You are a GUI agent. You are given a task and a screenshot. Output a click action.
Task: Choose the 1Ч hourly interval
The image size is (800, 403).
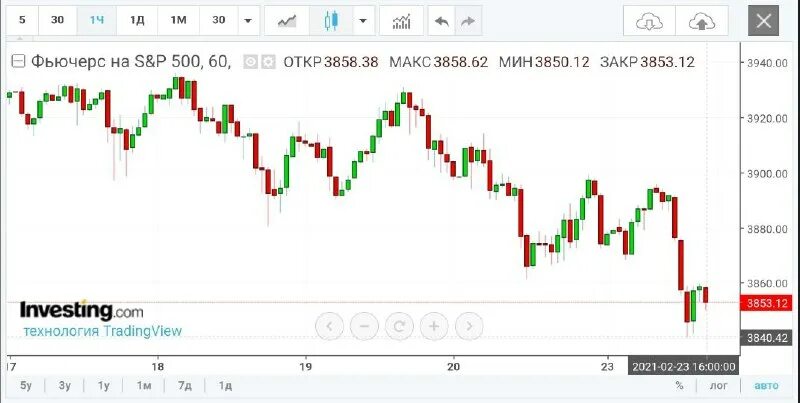click(x=97, y=20)
